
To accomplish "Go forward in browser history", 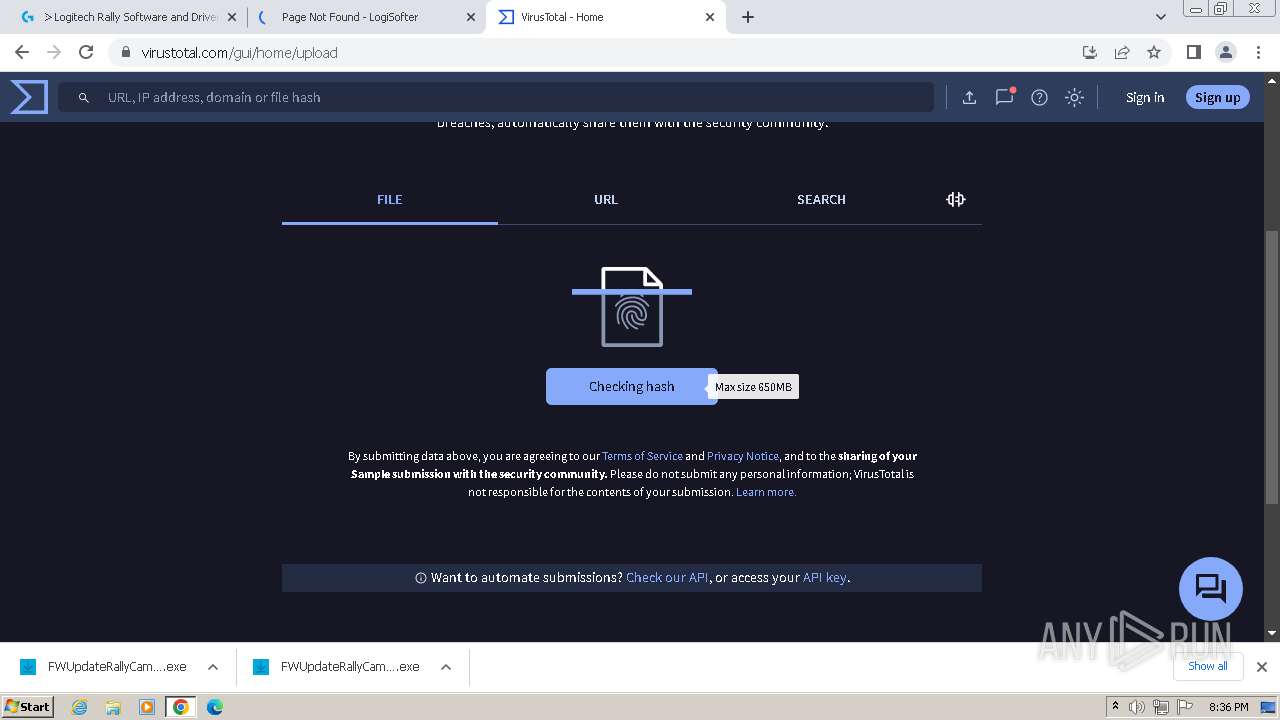I will tap(54, 52).
